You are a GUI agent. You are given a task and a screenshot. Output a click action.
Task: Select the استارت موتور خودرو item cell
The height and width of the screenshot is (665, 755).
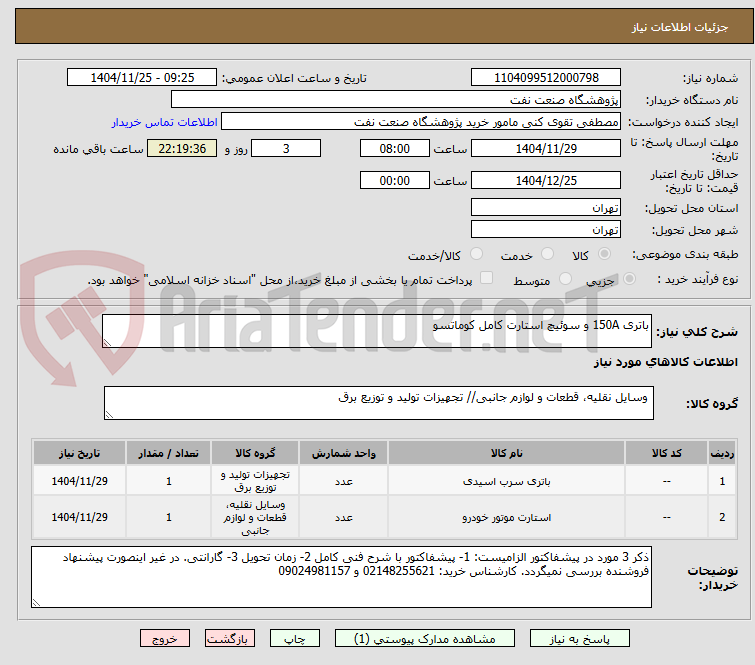point(507,517)
